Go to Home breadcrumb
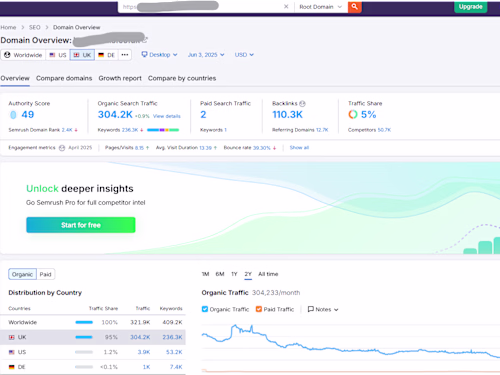This screenshot has width=500, height=375. pyautogui.click(x=8, y=27)
